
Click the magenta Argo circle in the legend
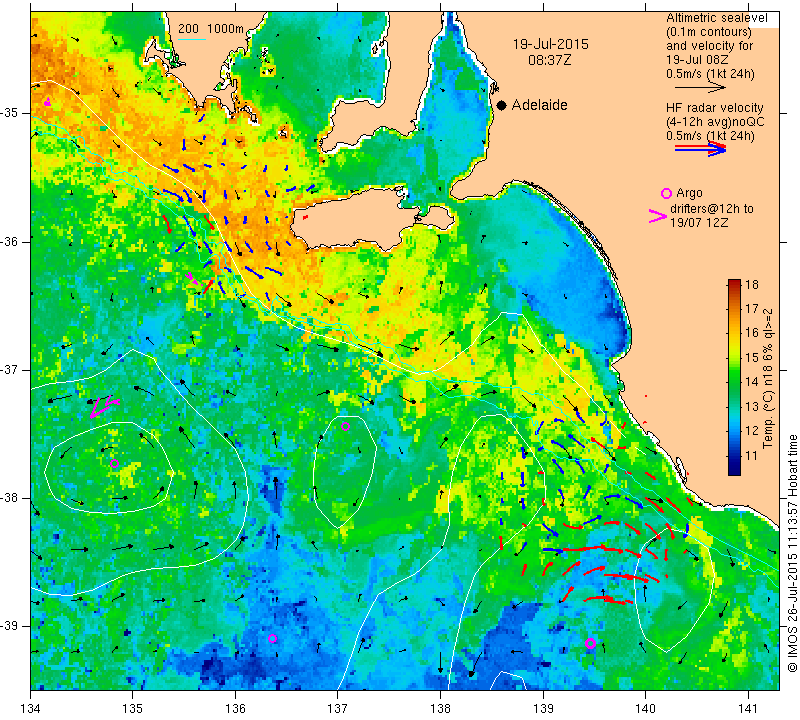point(666,193)
